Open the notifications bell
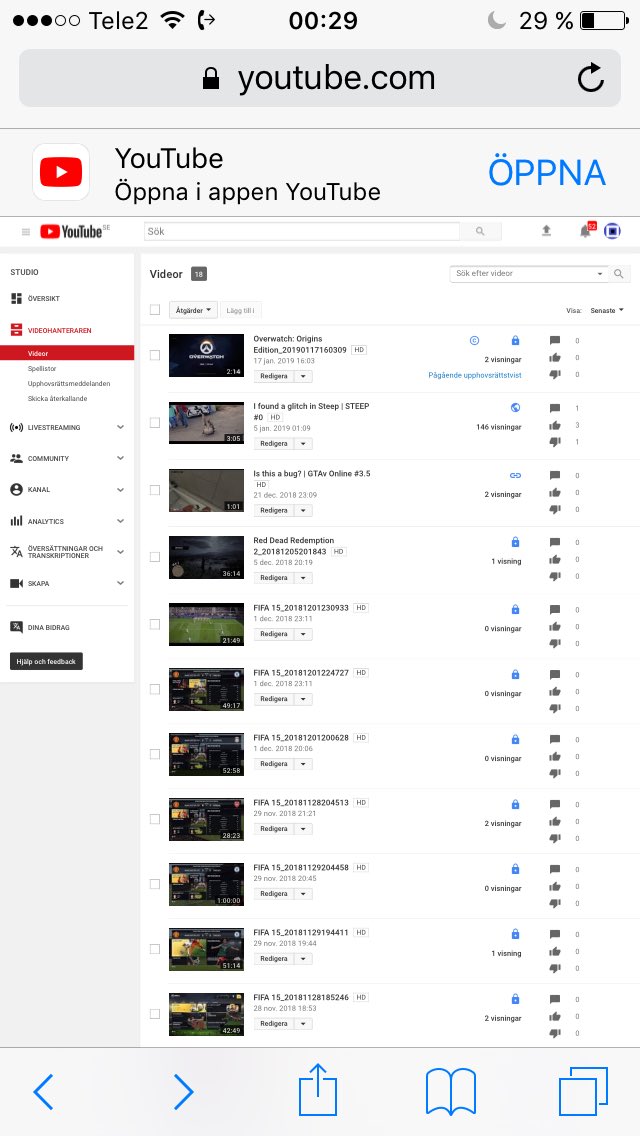Viewport: 640px width, 1136px height. (586, 231)
